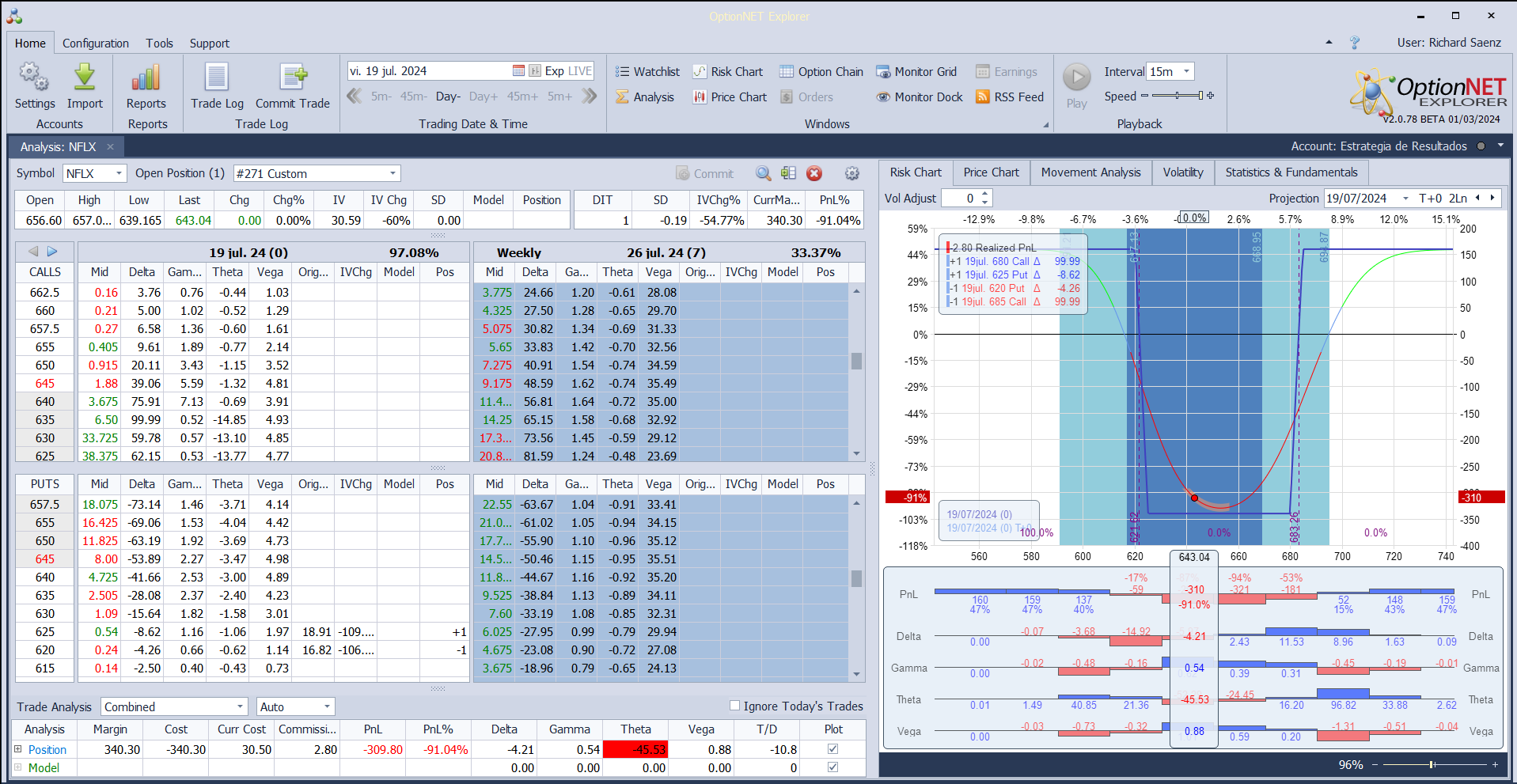Open the Option Chain window

tap(821, 72)
